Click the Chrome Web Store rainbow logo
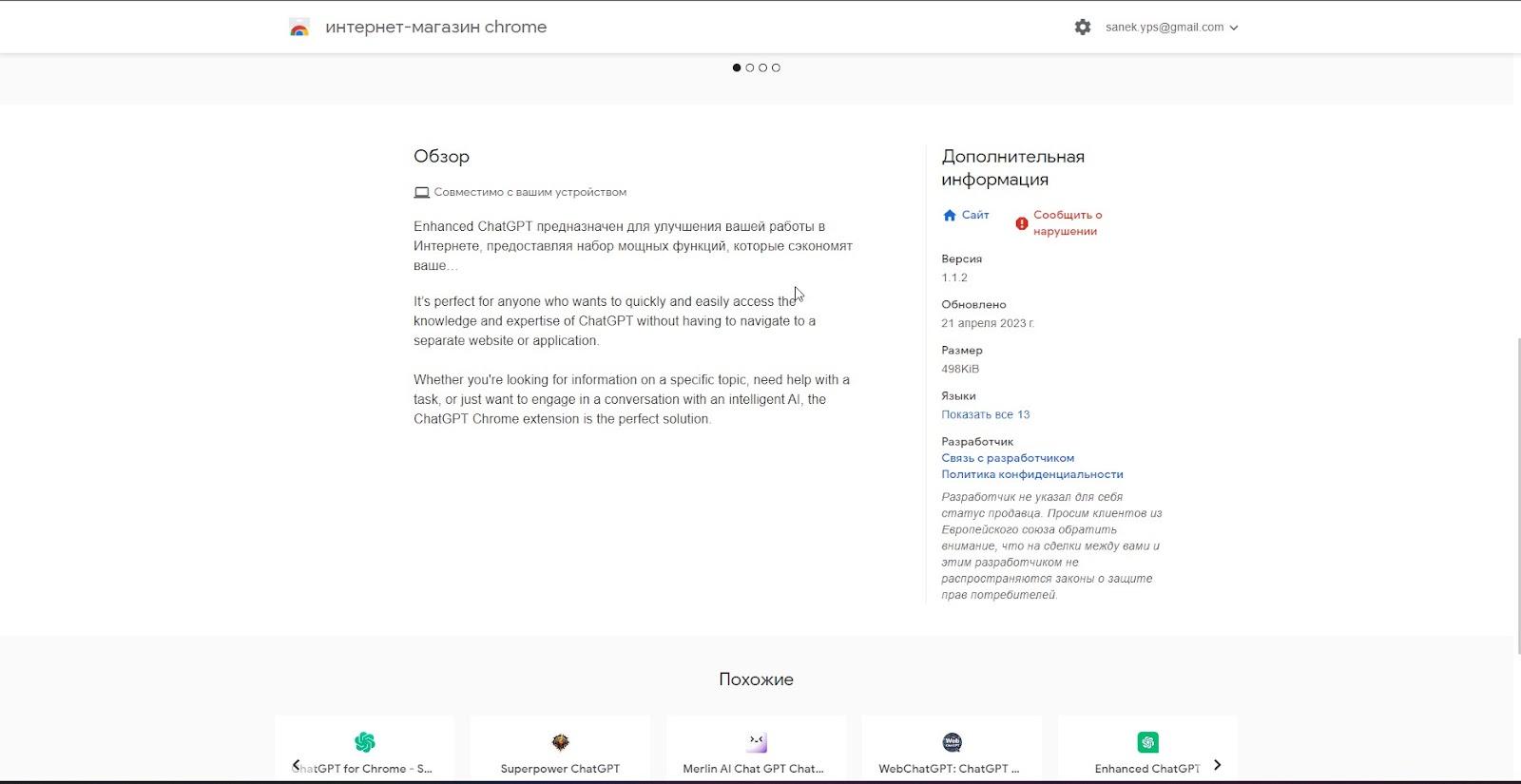This screenshot has height=784, width=1521. coord(299,28)
